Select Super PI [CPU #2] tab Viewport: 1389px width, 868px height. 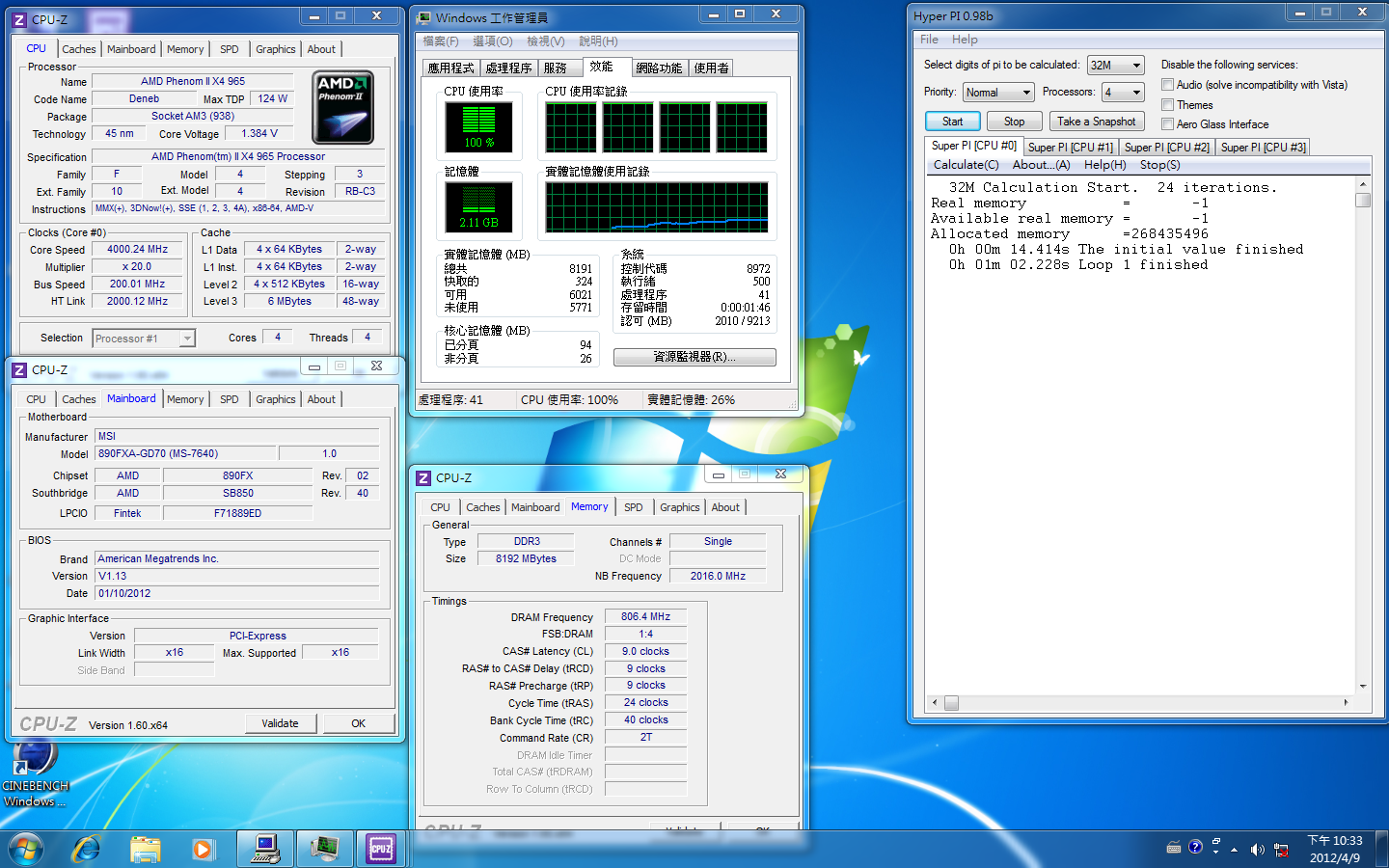(x=1166, y=148)
